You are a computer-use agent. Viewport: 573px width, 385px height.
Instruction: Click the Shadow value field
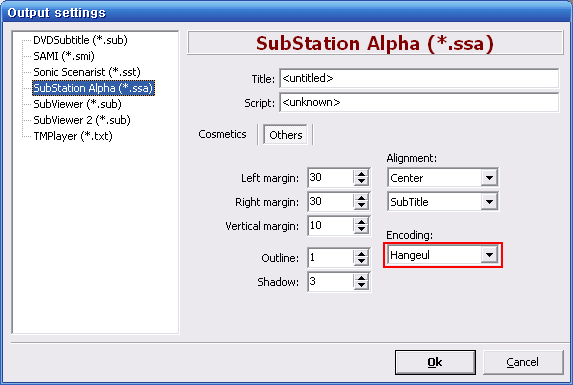[x=330, y=282]
